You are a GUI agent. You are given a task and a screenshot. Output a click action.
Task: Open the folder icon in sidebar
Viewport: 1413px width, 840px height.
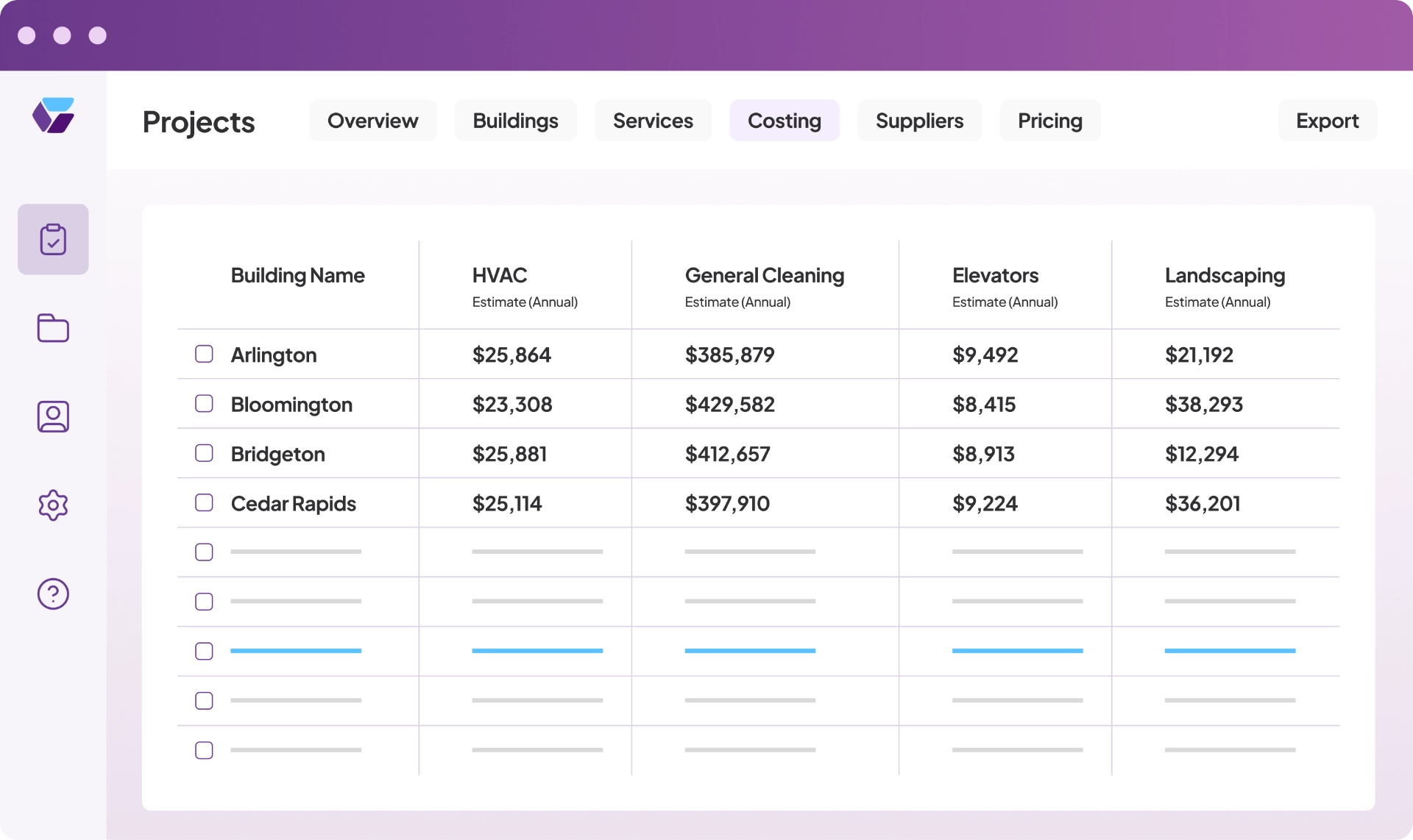pyautogui.click(x=53, y=328)
